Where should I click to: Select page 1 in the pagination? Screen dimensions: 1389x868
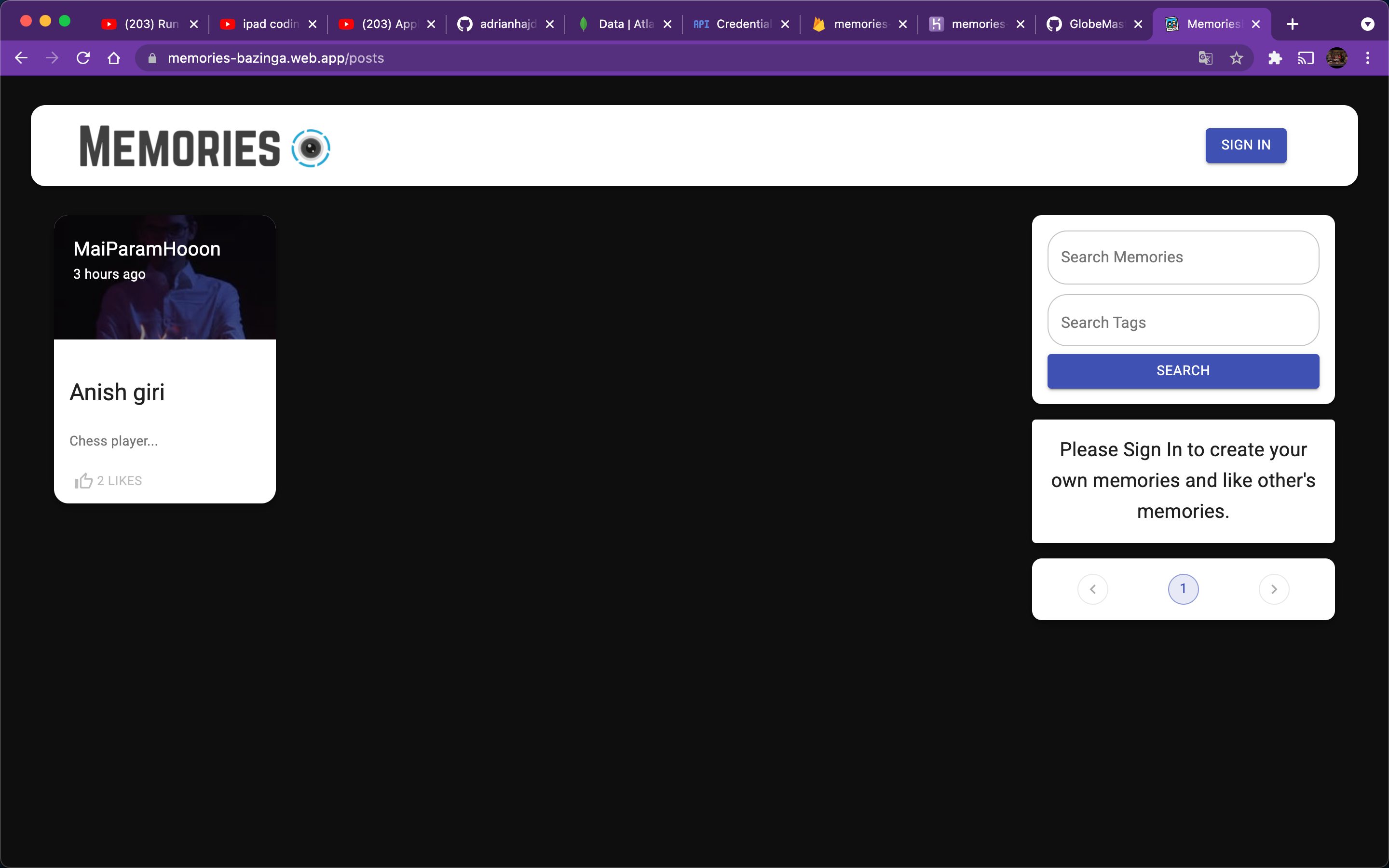tap(1183, 589)
